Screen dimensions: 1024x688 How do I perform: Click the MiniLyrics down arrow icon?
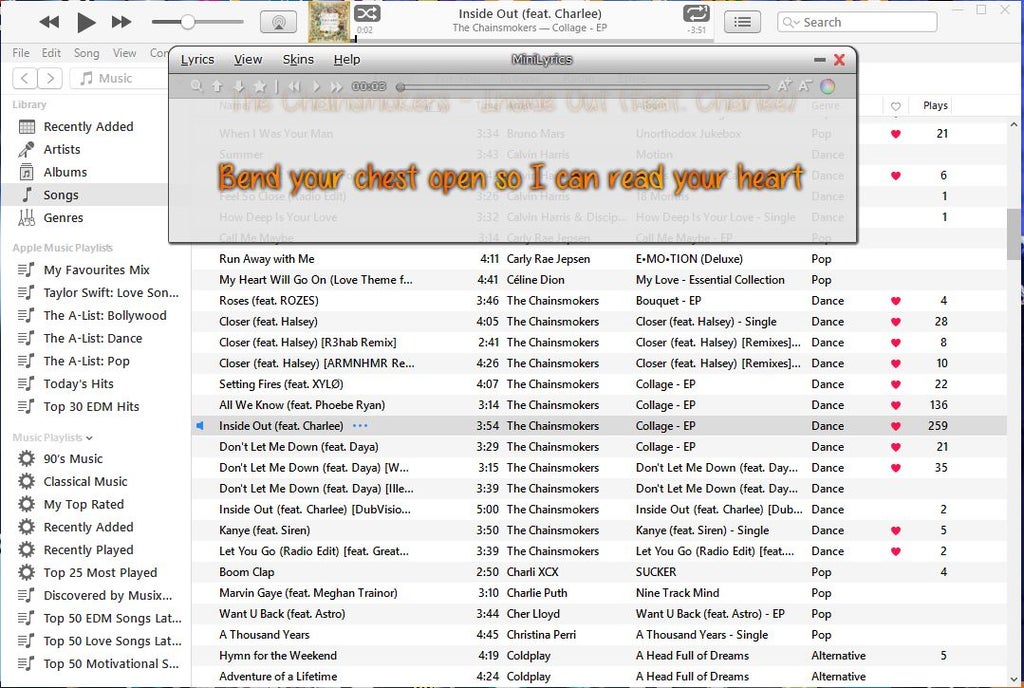coord(239,86)
